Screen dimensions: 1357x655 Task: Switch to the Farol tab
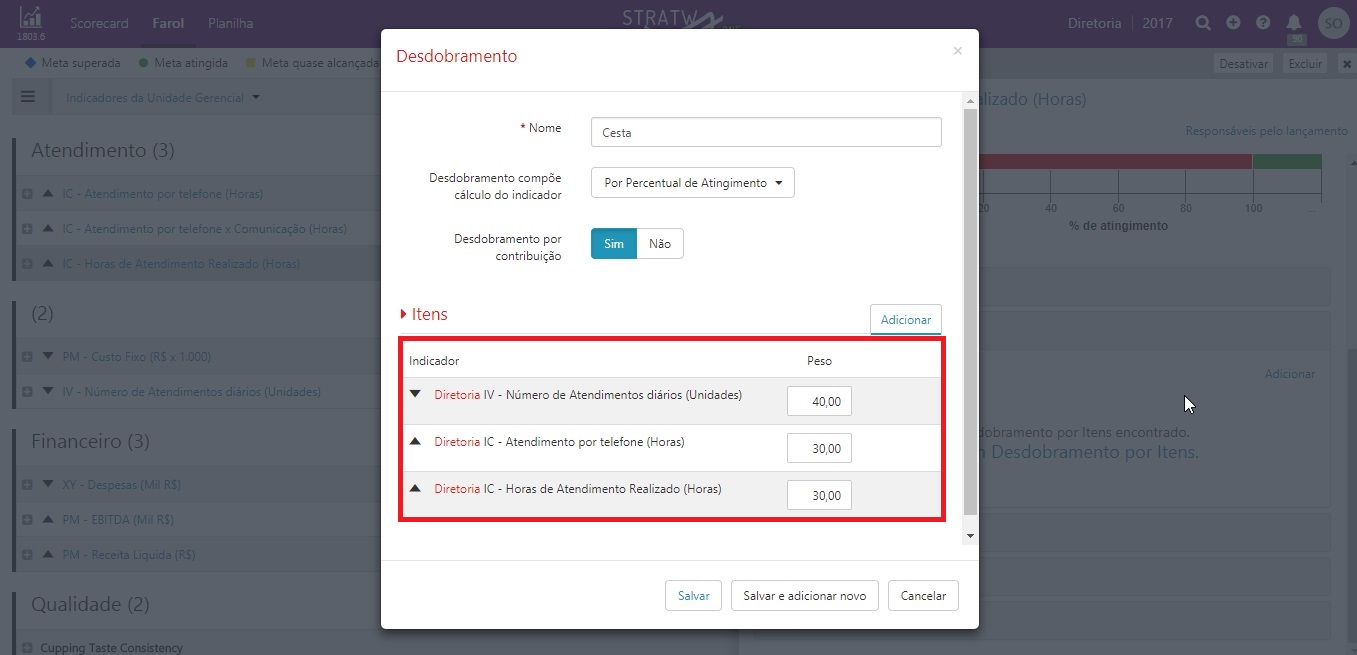pyautogui.click(x=168, y=23)
